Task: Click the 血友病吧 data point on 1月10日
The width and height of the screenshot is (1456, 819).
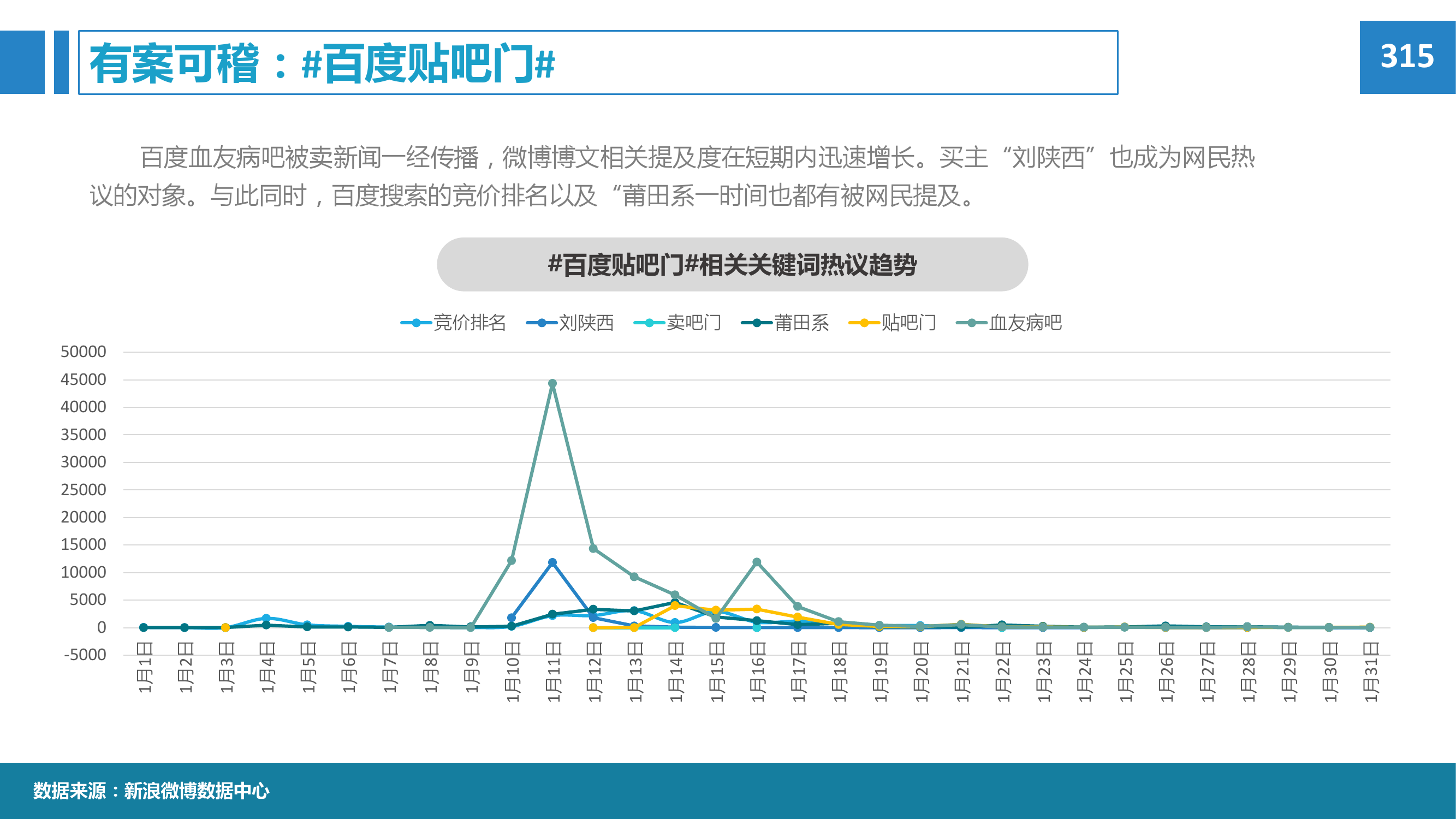Action: (512, 561)
